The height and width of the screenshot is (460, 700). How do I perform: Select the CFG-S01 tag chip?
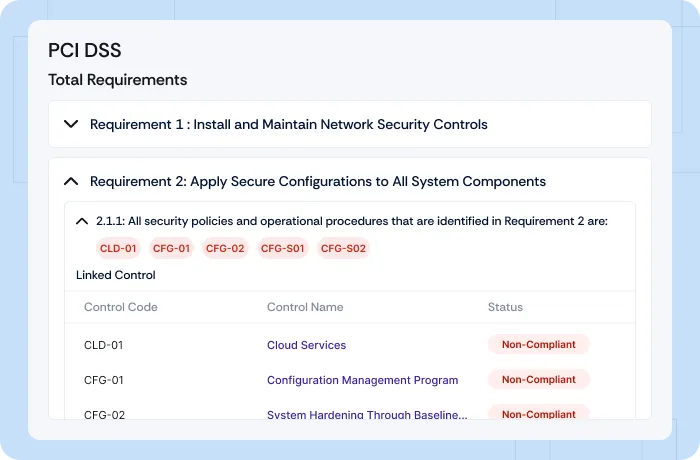(x=282, y=249)
